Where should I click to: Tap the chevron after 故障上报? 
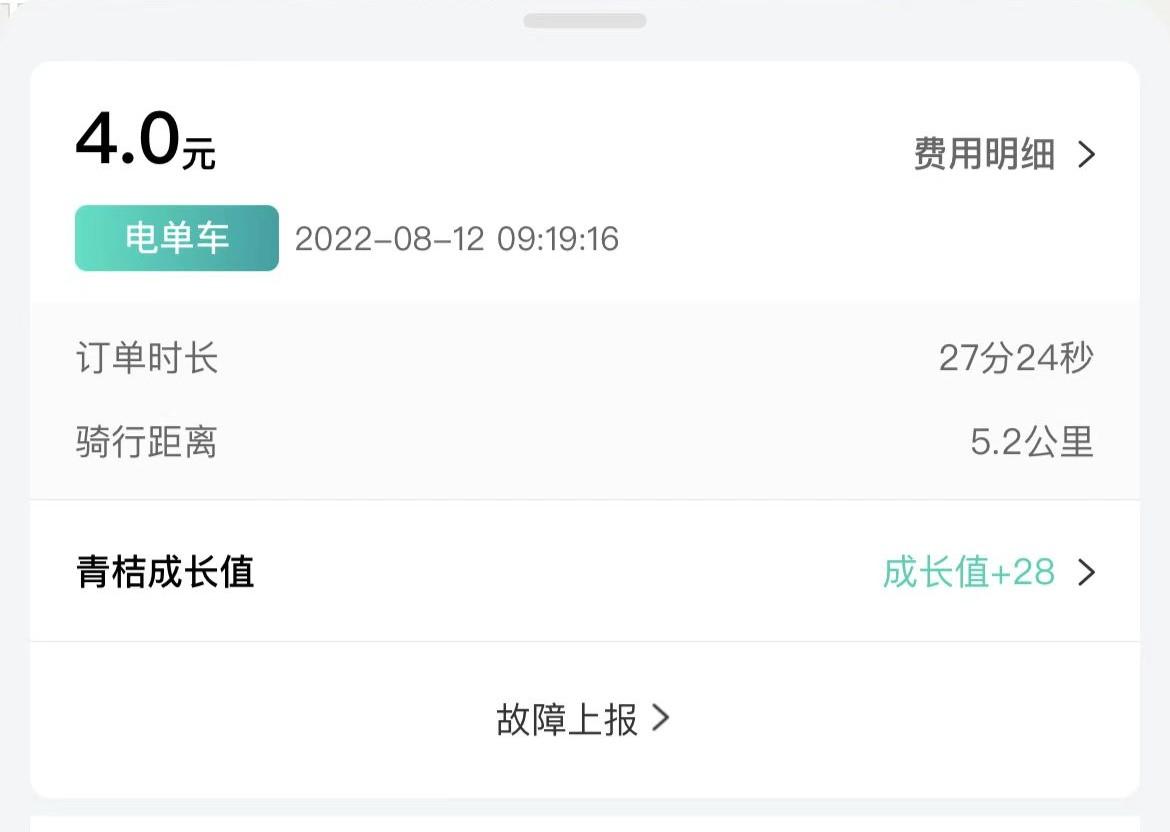point(660,719)
